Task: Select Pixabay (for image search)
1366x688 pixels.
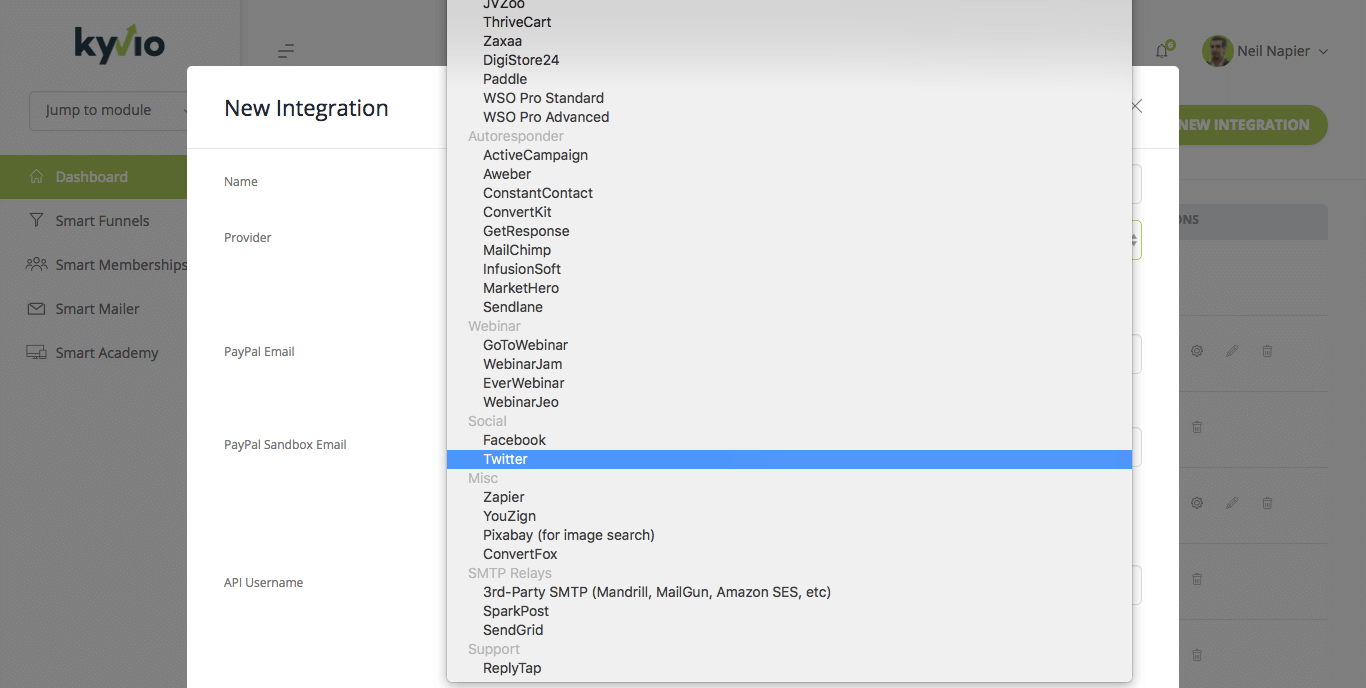Action: point(789,535)
